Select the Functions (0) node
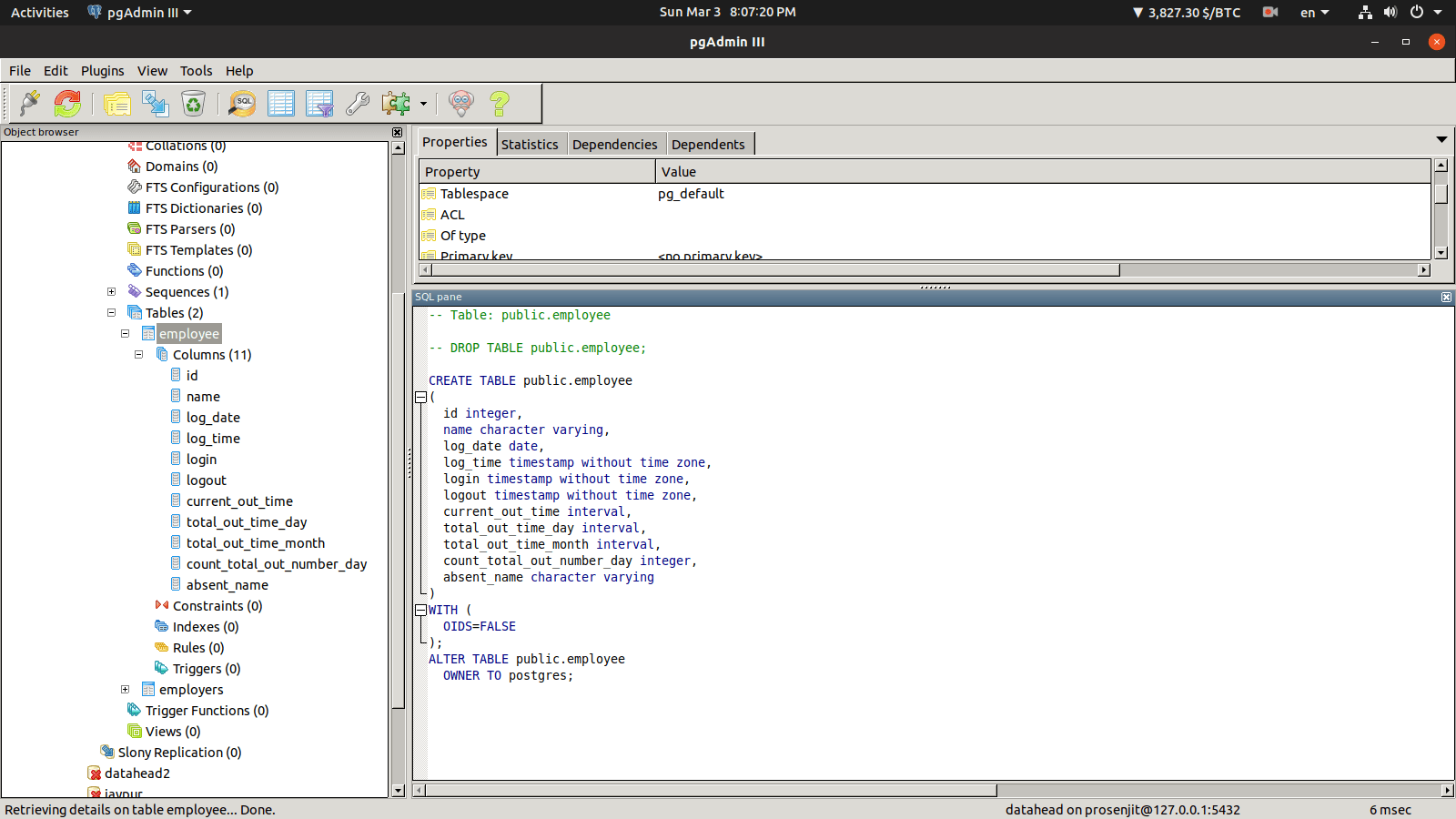The image size is (1456, 819). pos(184,271)
